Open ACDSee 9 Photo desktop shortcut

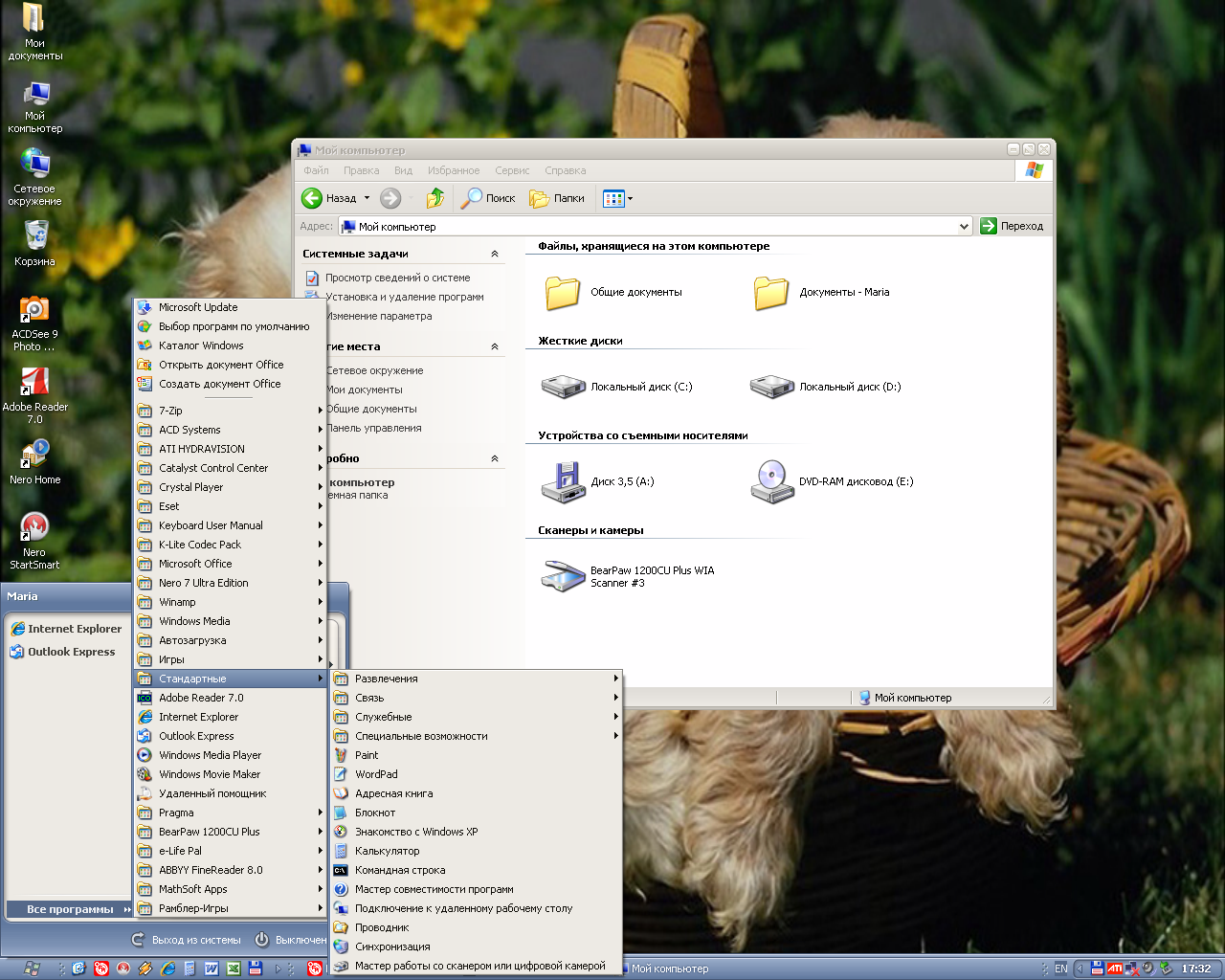coord(34,323)
